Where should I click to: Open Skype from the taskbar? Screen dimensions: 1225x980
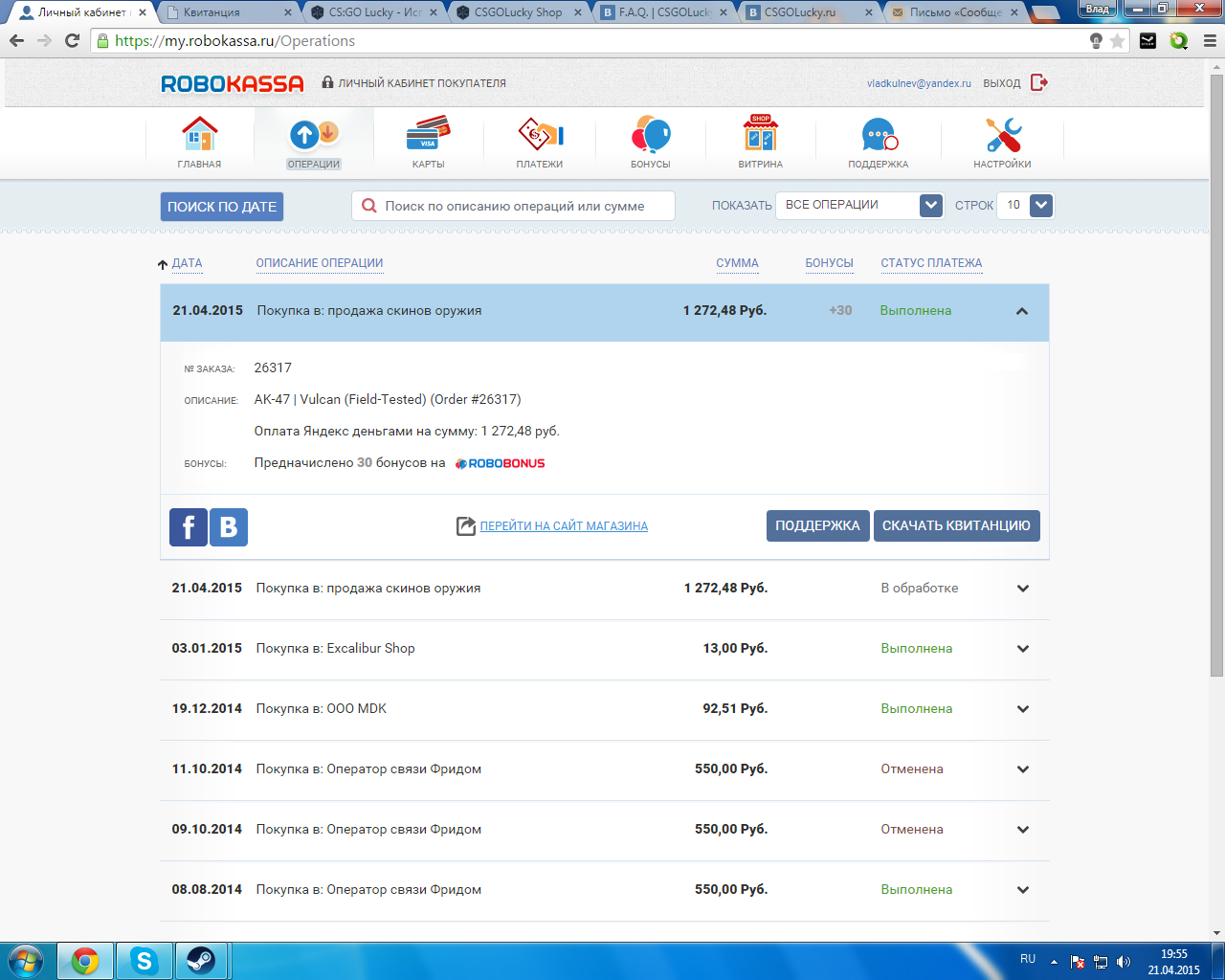click(x=145, y=960)
